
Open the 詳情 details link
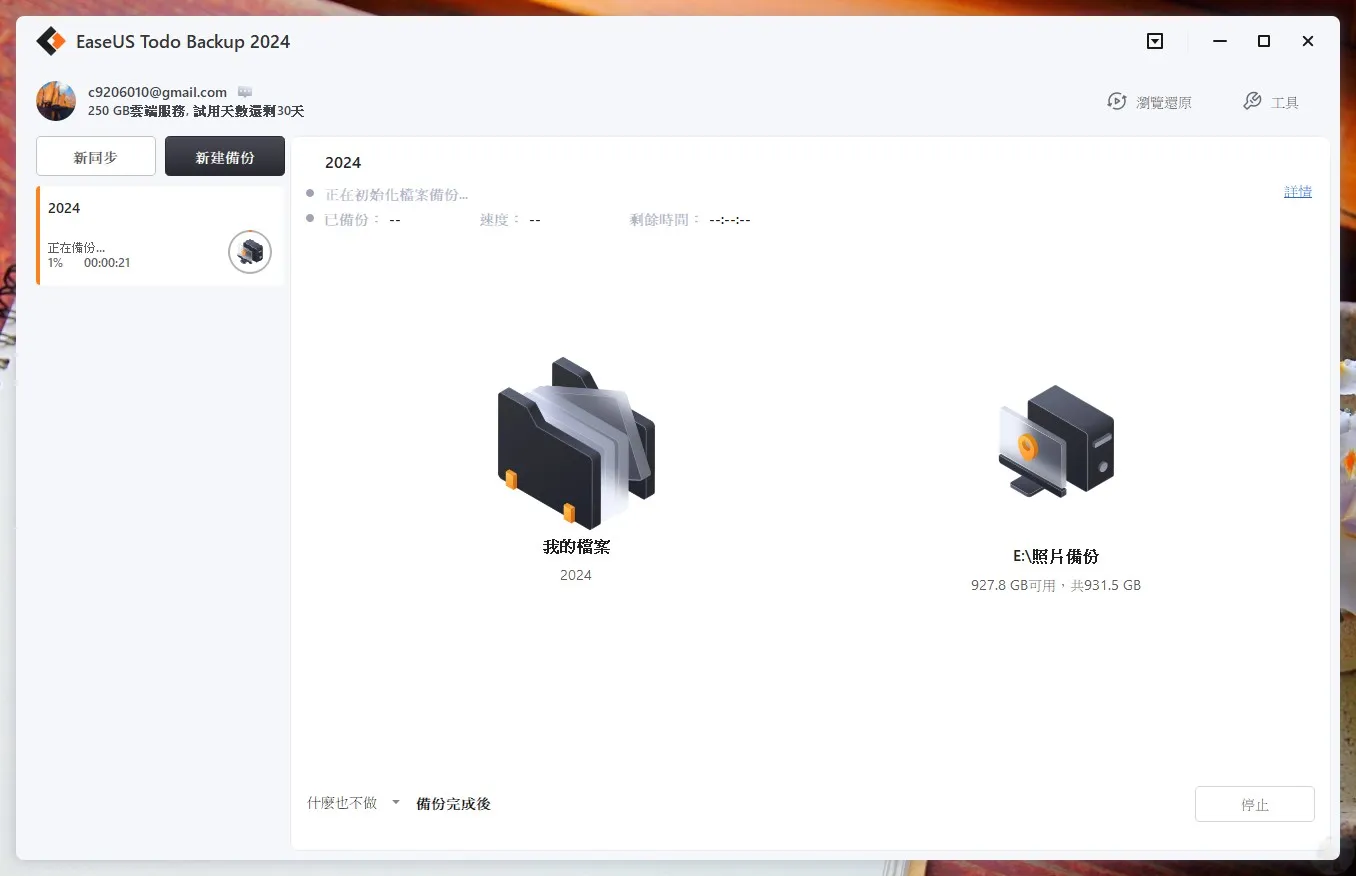coord(1298,192)
